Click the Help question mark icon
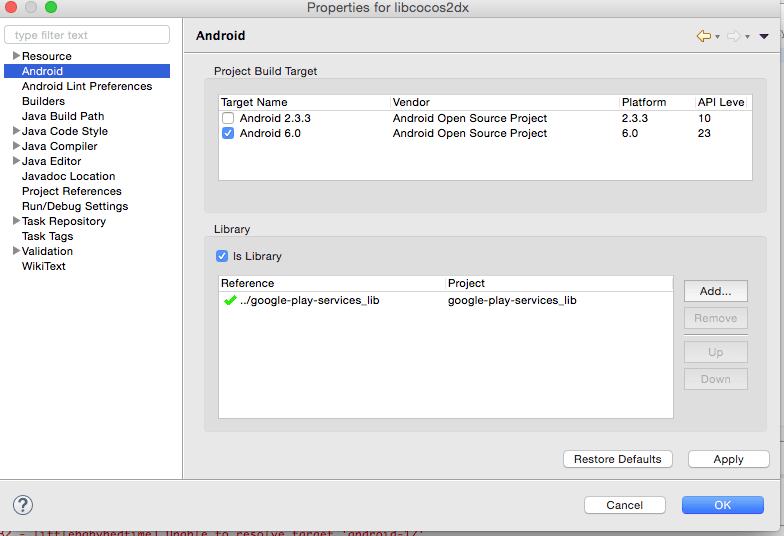Viewport: 784px width, 536px height. (x=22, y=505)
